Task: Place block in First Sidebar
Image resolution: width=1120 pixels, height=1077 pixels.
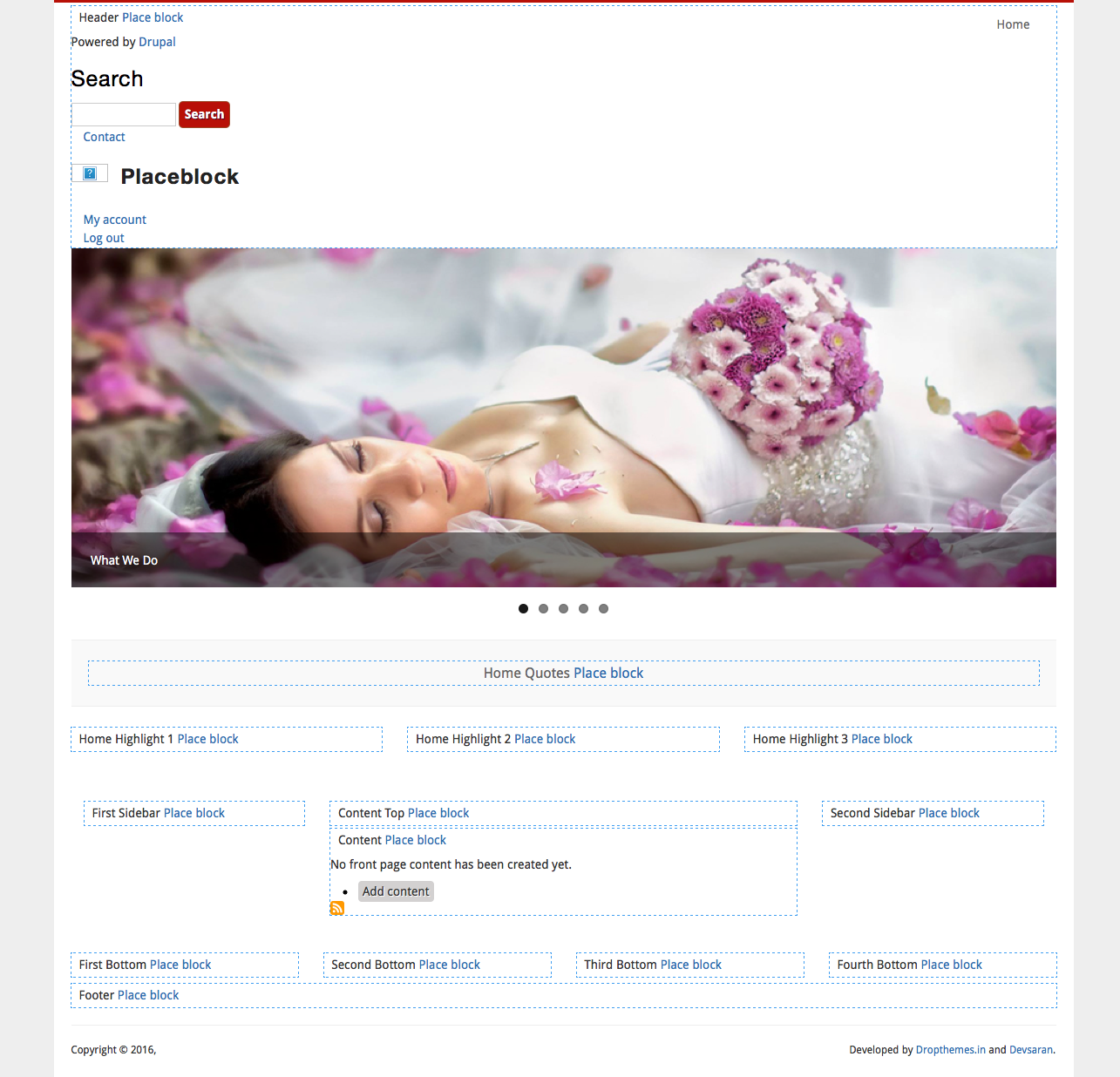Action: coord(194,813)
